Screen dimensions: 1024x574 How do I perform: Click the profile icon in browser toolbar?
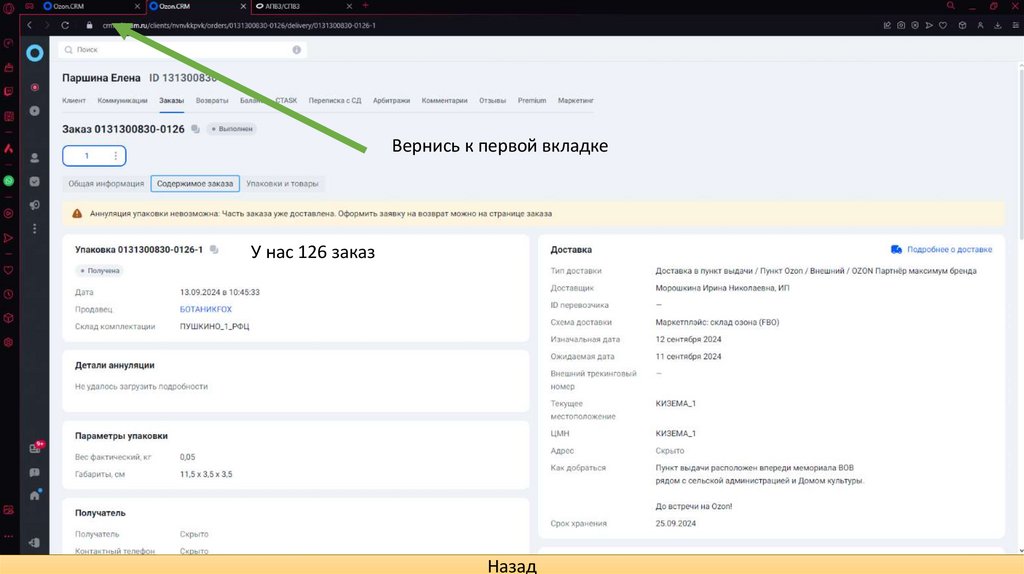(x=980, y=25)
